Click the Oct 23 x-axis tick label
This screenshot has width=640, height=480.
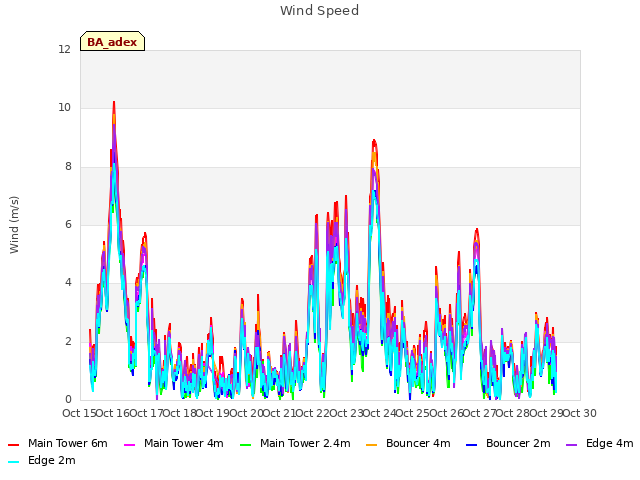(x=346, y=413)
